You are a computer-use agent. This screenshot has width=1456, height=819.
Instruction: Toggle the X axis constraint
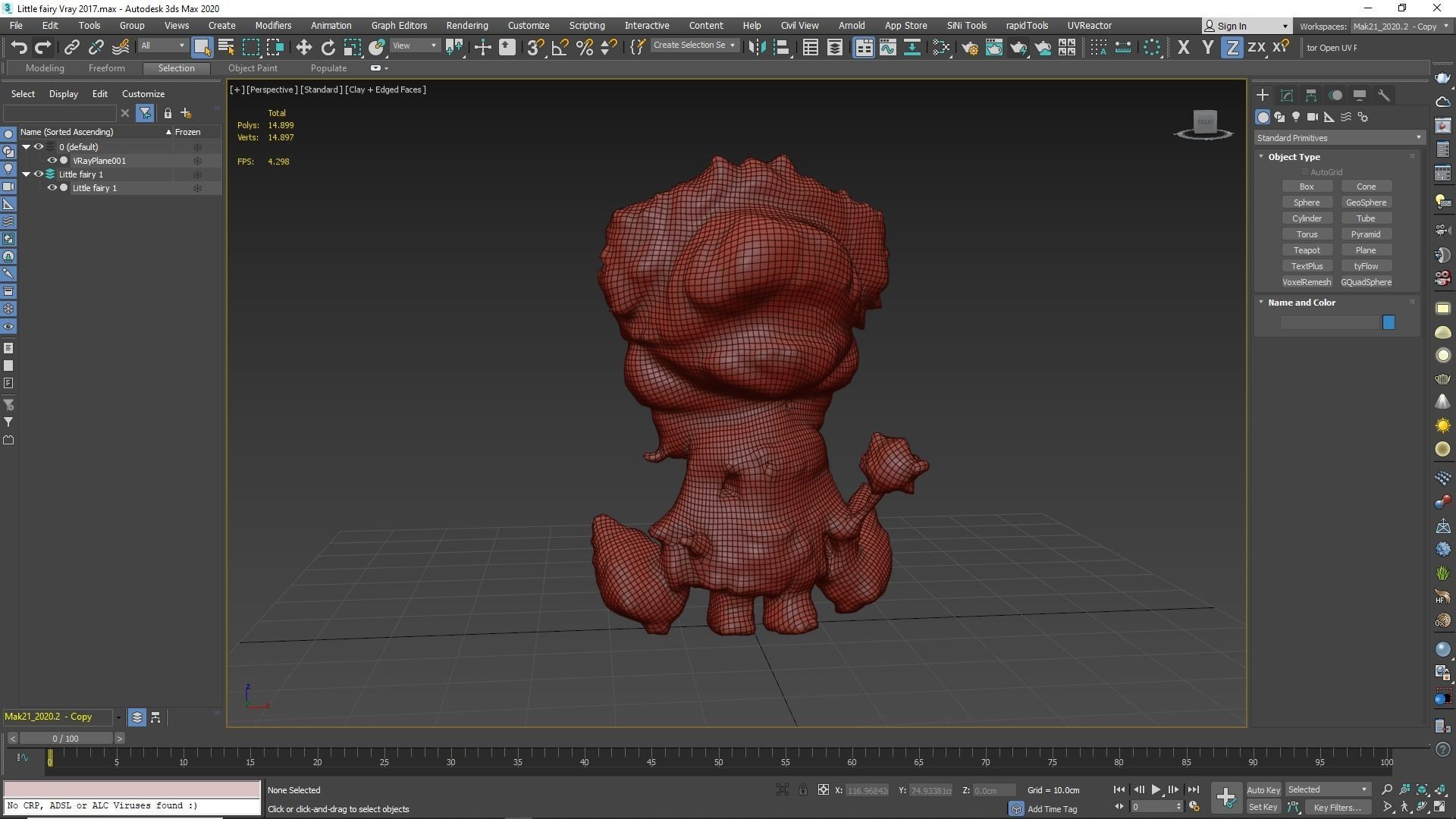click(1183, 47)
